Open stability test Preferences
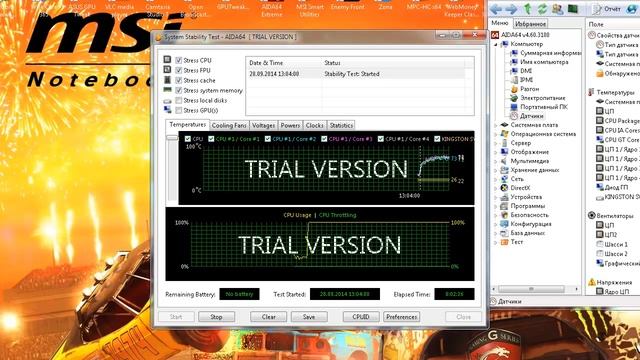This screenshot has width=640, height=360. coord(402,317)
